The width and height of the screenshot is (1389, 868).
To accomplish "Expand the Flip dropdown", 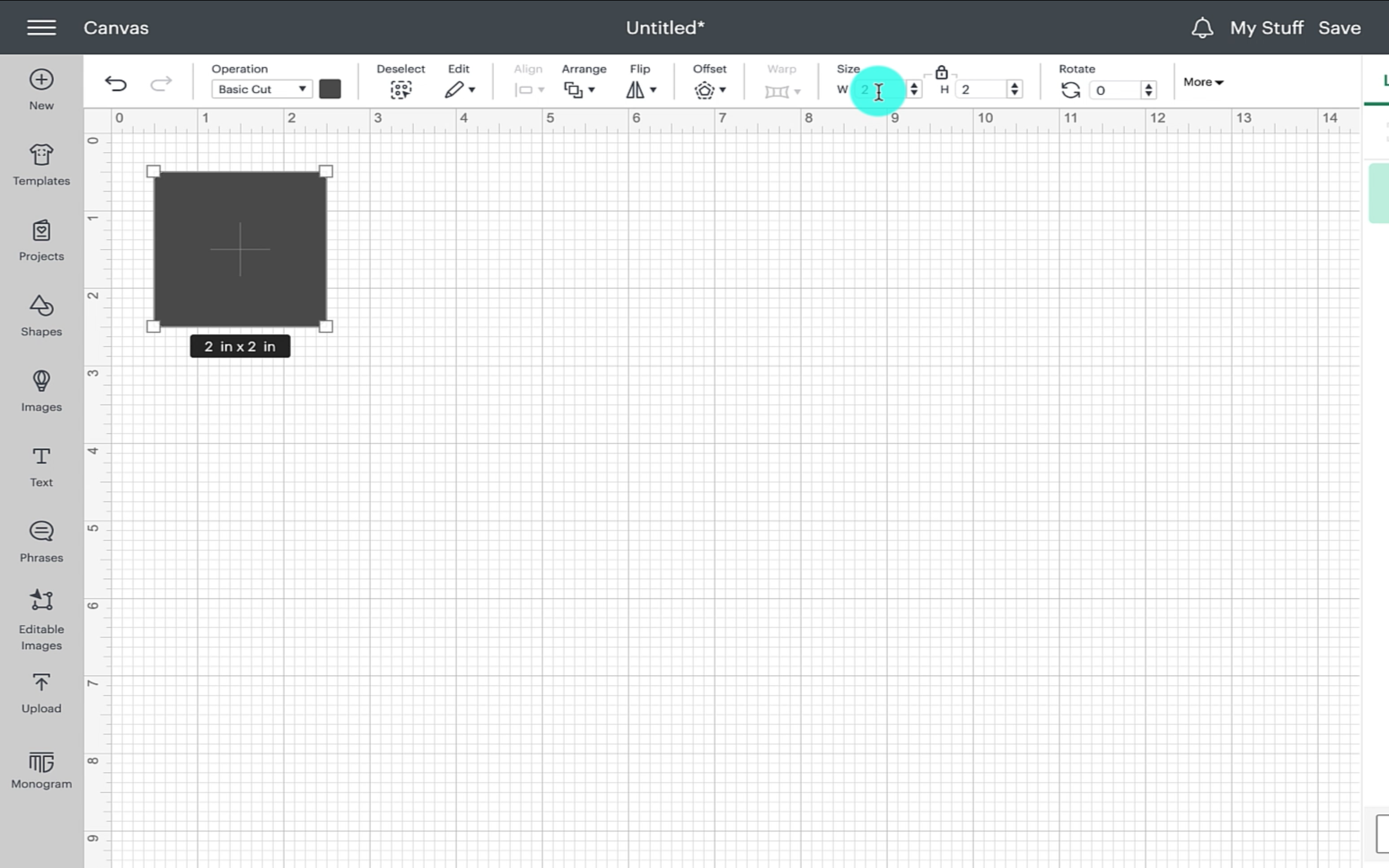I will [x=641, y=90].
